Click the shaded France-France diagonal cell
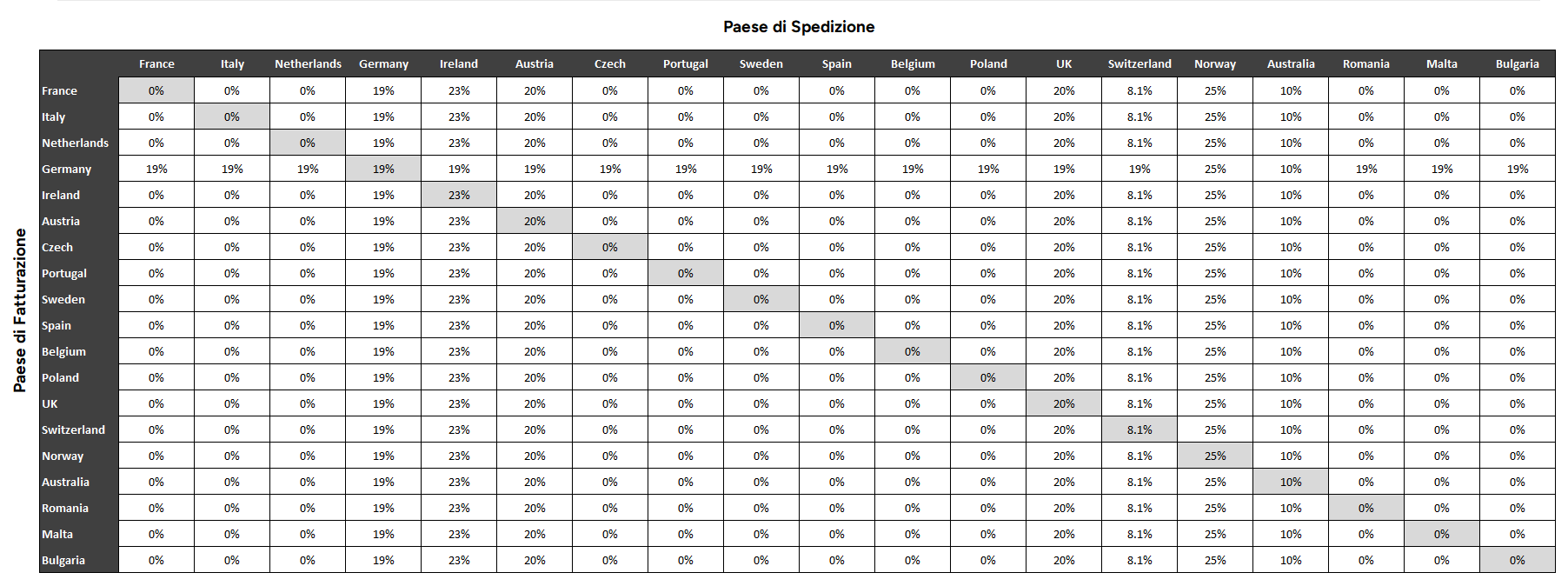 pos(156,90)
